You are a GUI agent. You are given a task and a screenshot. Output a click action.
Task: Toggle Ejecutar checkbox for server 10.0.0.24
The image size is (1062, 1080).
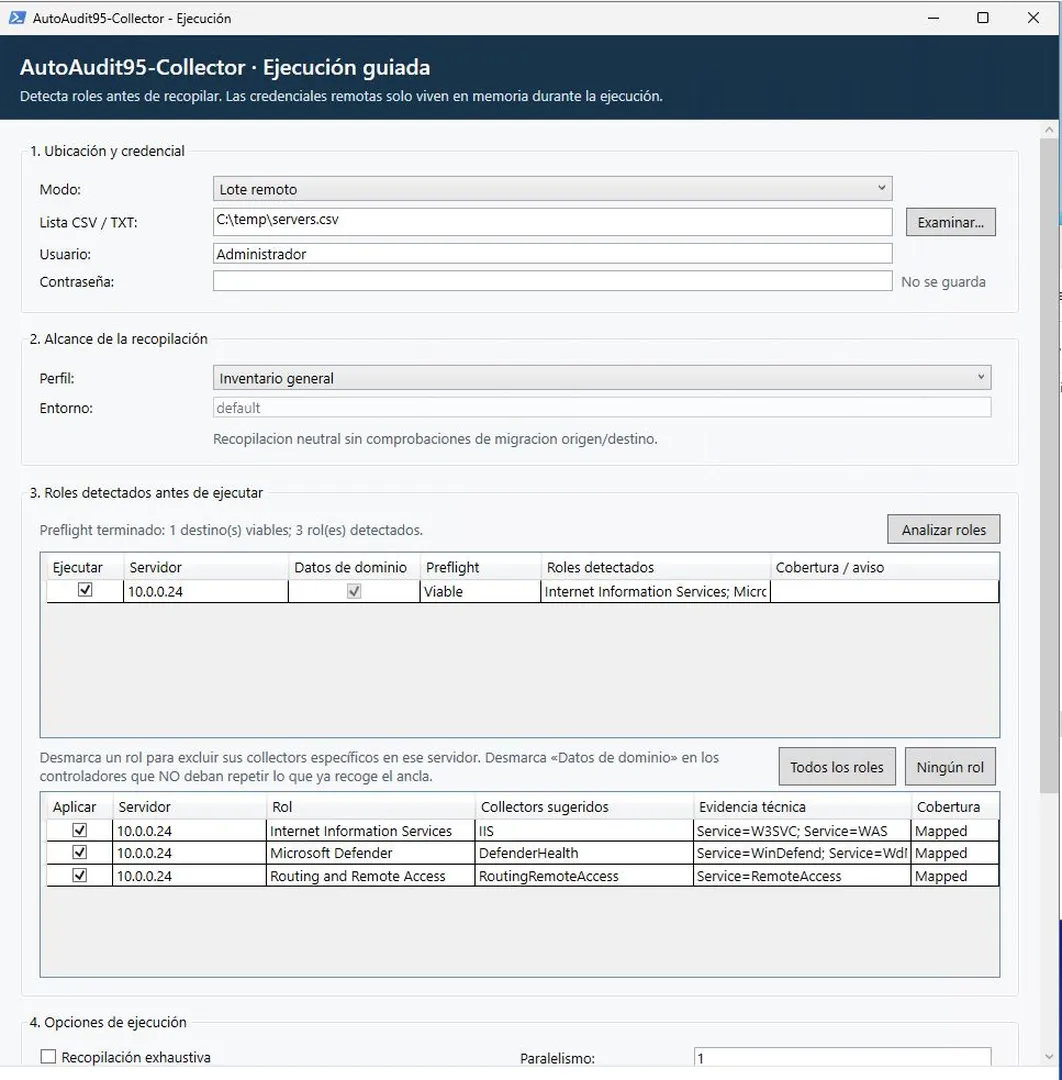pos(85,590)
